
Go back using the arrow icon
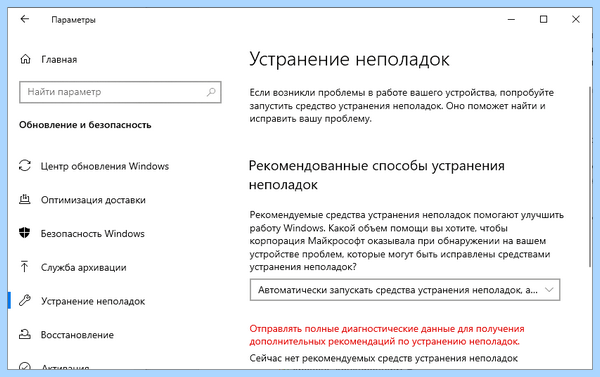[25, 19]
